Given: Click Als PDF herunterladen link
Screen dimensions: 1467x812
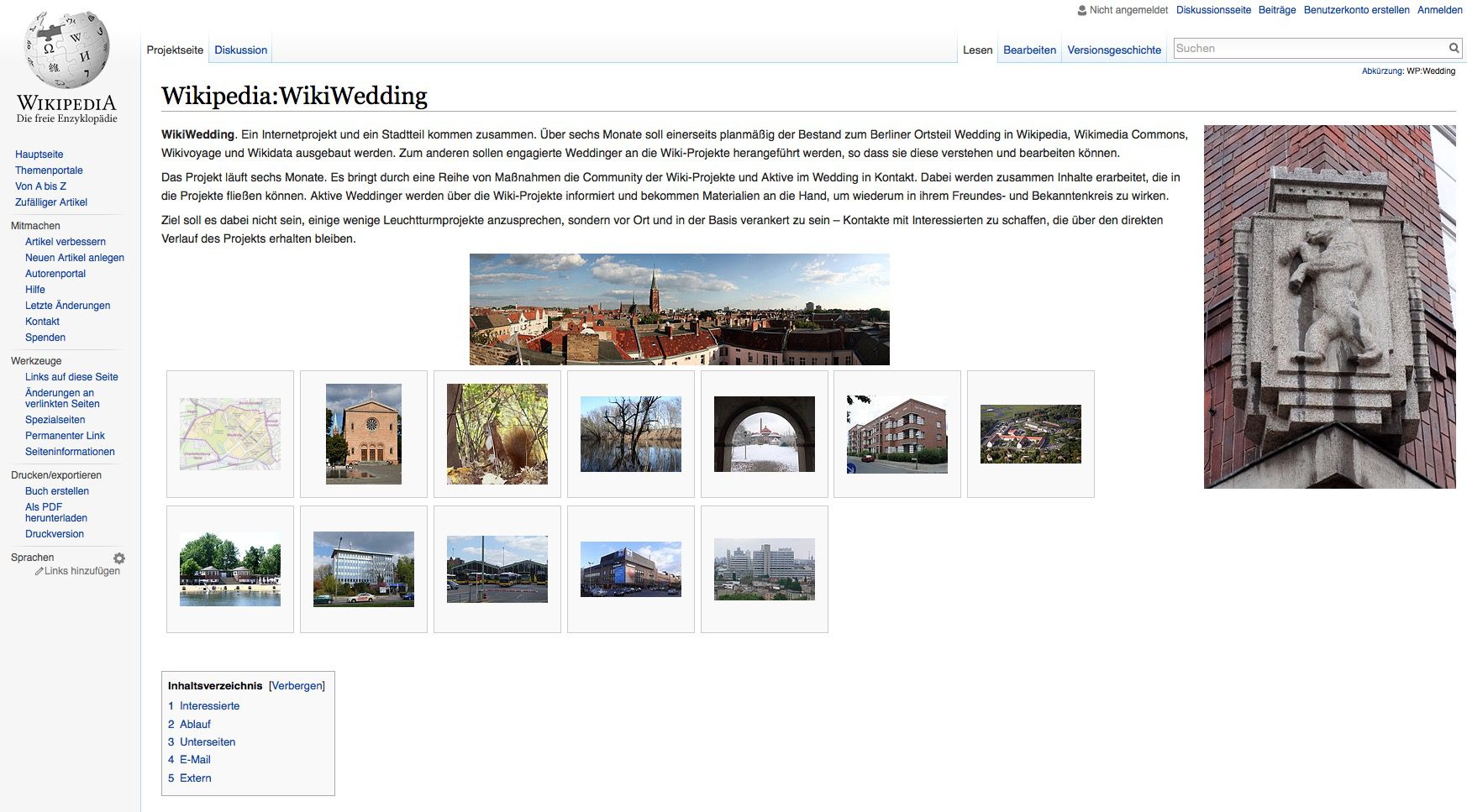Looking at the screenshot, I should tap(56, 512).
